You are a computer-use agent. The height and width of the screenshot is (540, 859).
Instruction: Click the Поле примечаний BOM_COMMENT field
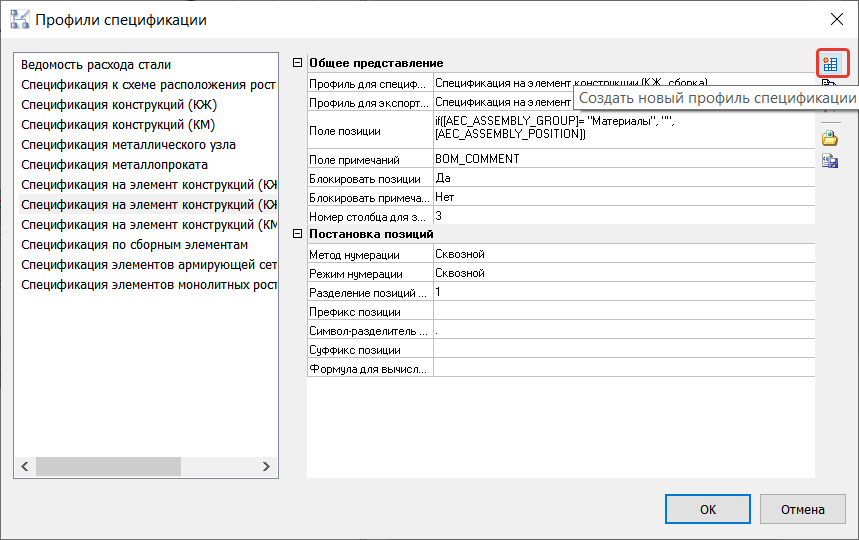(x=620, y=159)
